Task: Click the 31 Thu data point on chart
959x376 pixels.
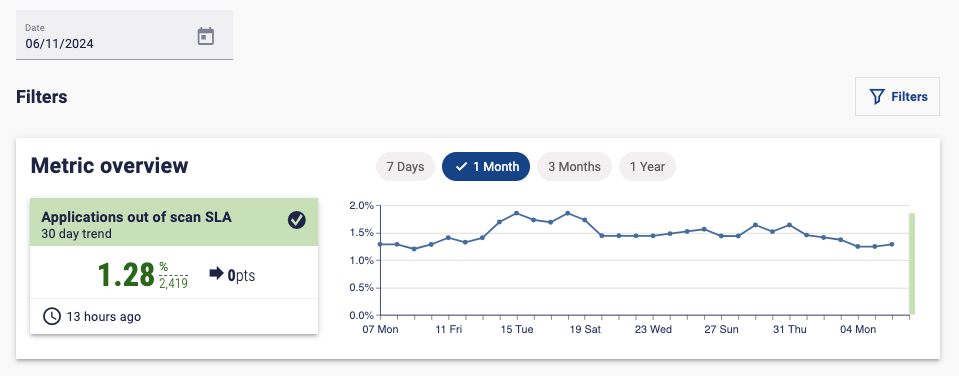Action: click(x=790, y=225)
